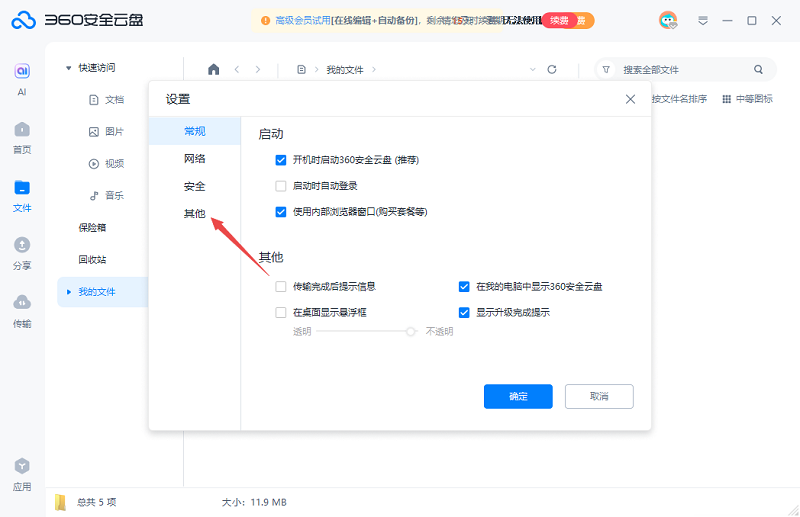
Task: Open the 传输 transfer sidebar icon
Action: pyautogui.click(x=22, y=303)
